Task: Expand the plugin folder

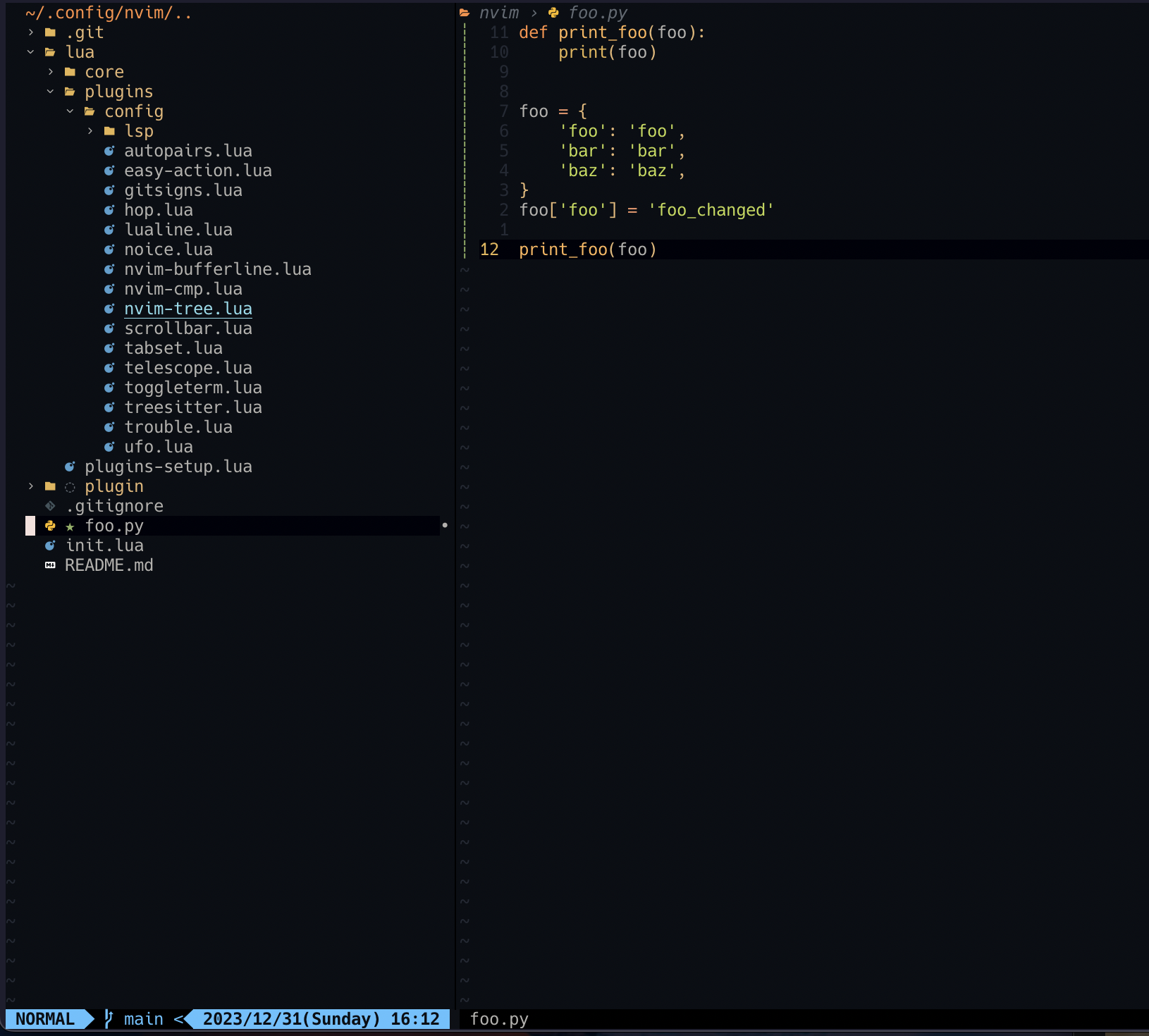Action: (30, 486)
